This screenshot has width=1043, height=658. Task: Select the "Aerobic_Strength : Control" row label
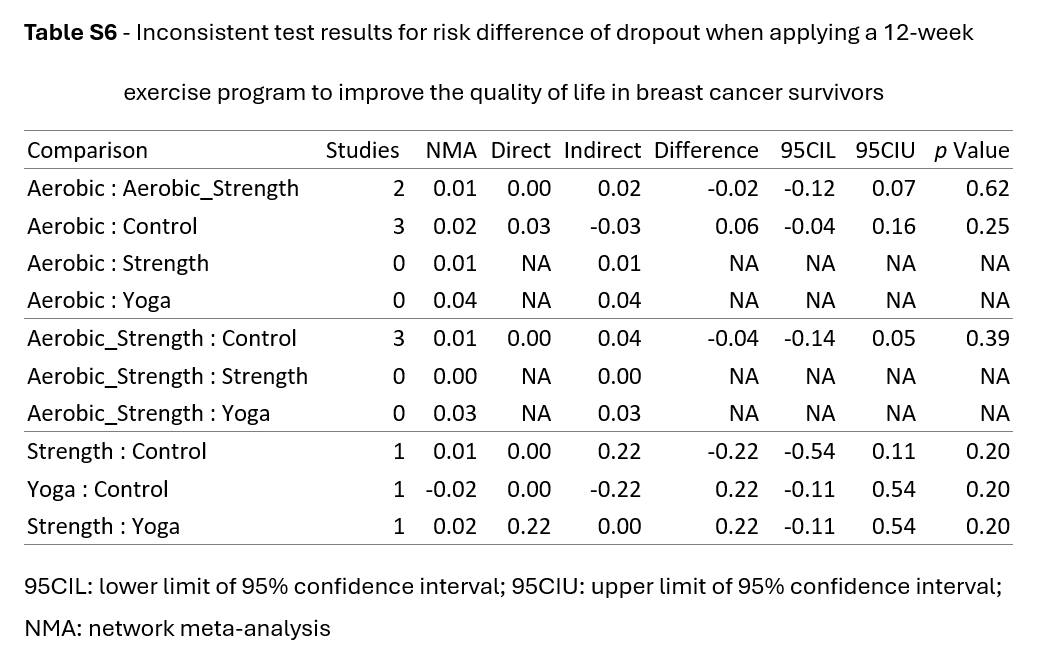(x=162, y=338)
